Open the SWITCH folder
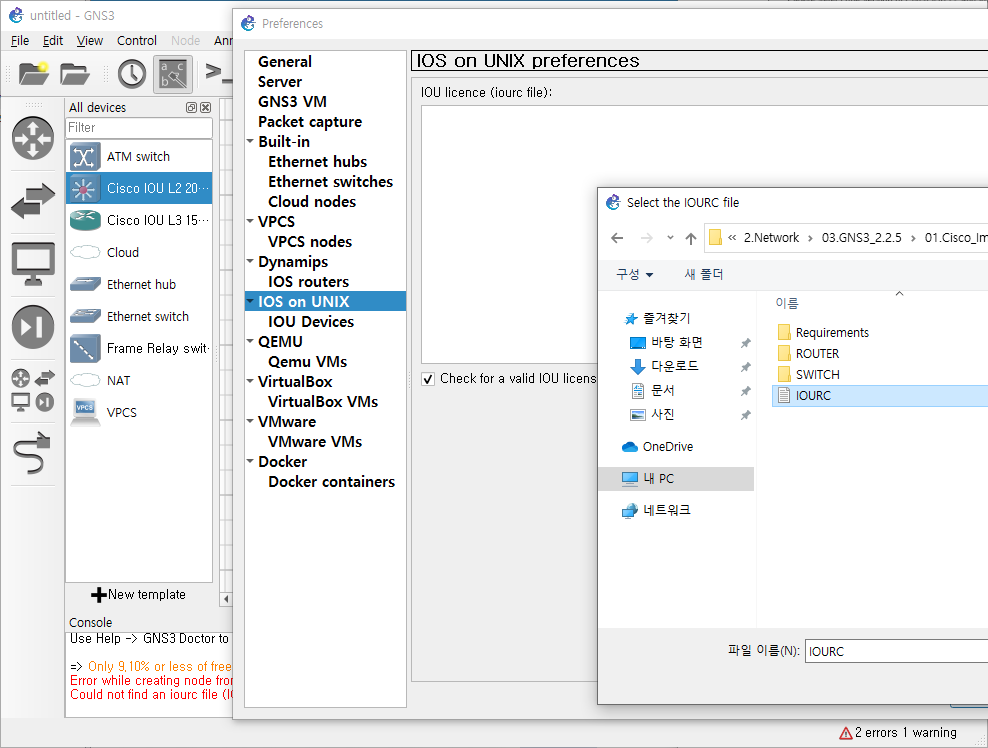The height and width of the screenshot is (748, 988). (817, 374)
